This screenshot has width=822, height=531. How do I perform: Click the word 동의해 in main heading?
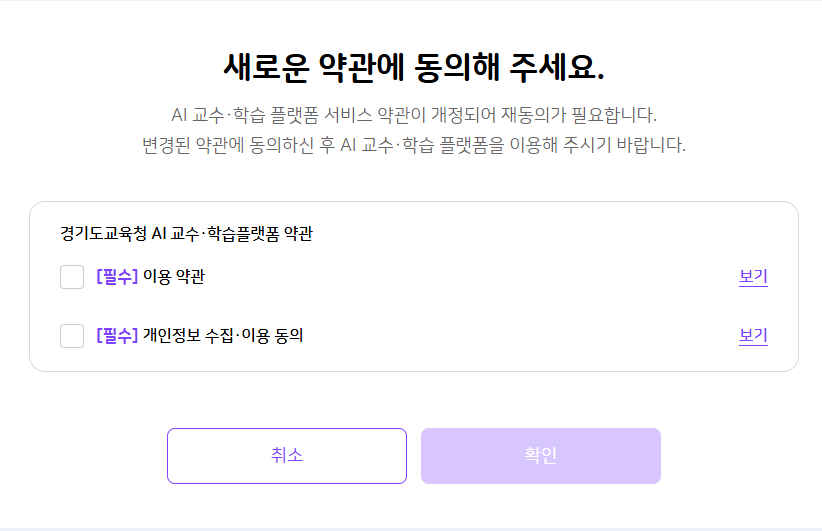coord(456,68)
